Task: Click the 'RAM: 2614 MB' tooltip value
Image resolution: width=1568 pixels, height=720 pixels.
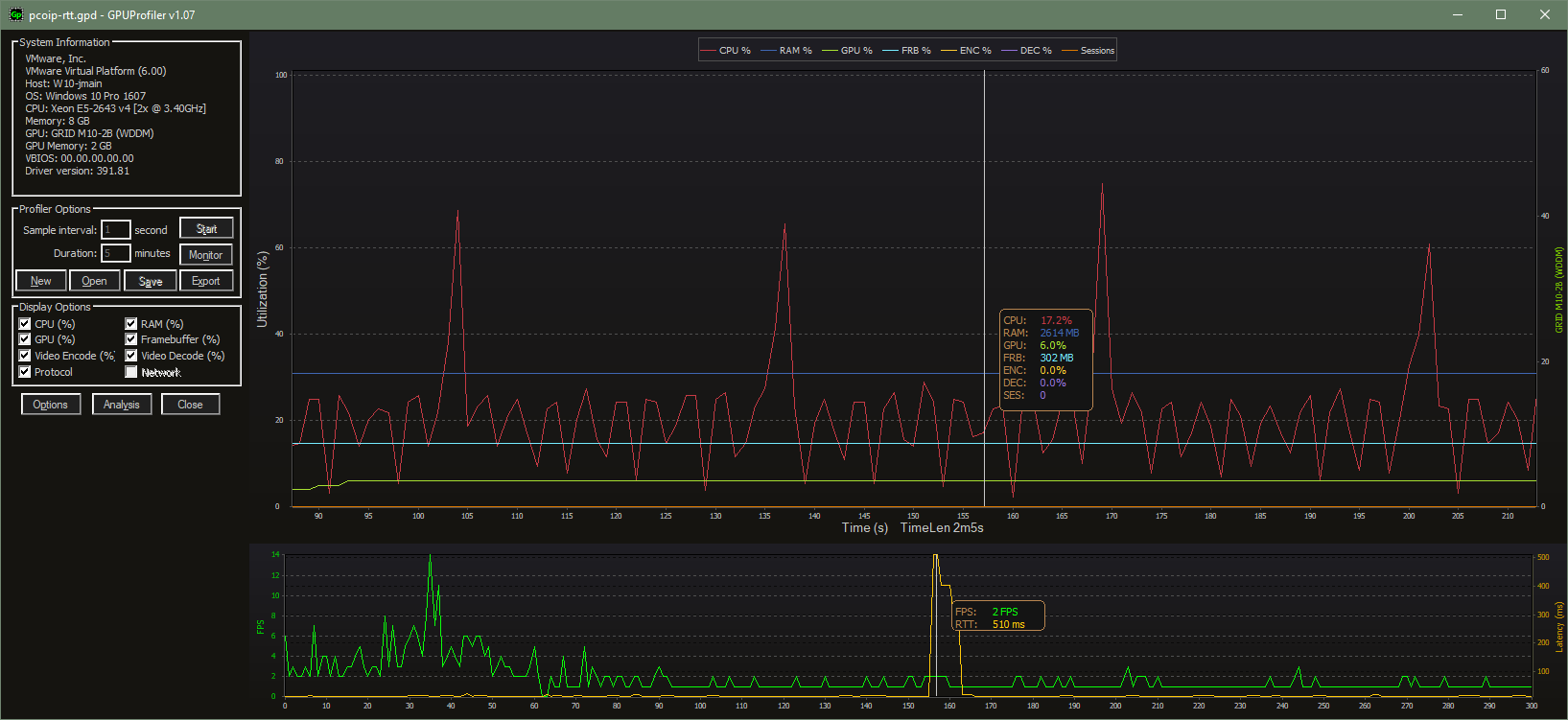Action: click(x=1041, y=333)
